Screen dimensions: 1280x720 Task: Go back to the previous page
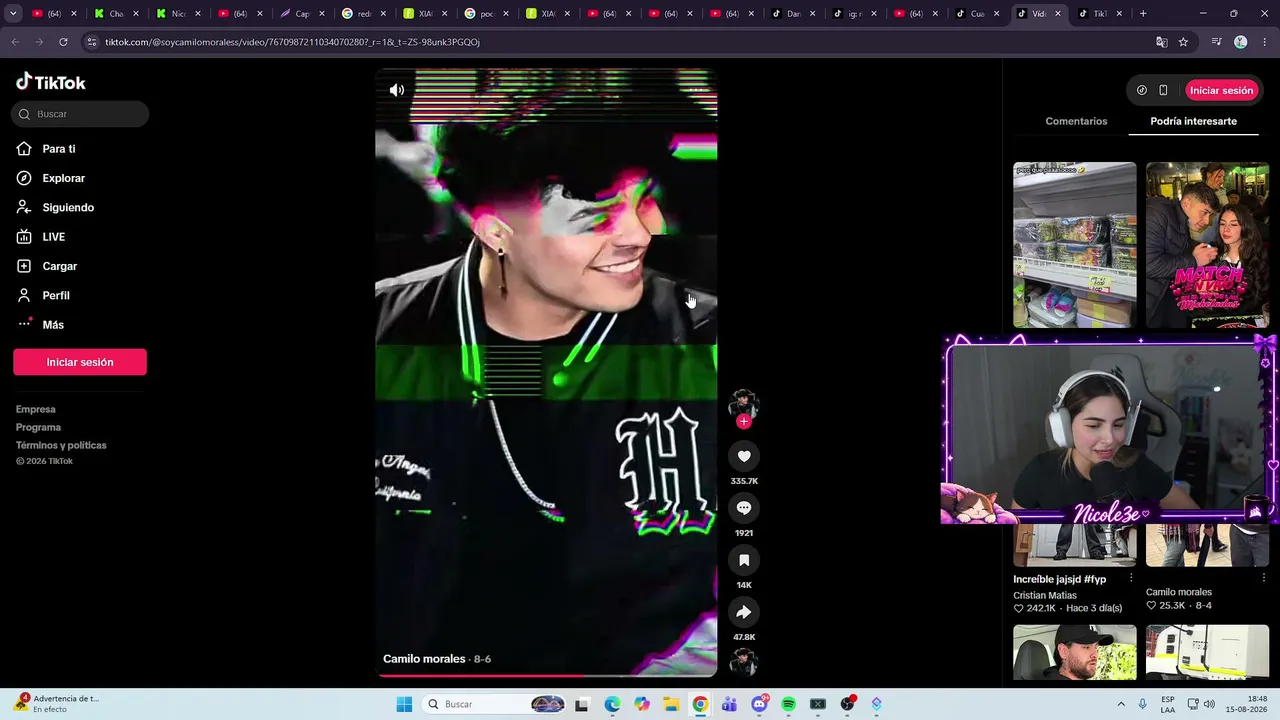(x=15, y=42)
